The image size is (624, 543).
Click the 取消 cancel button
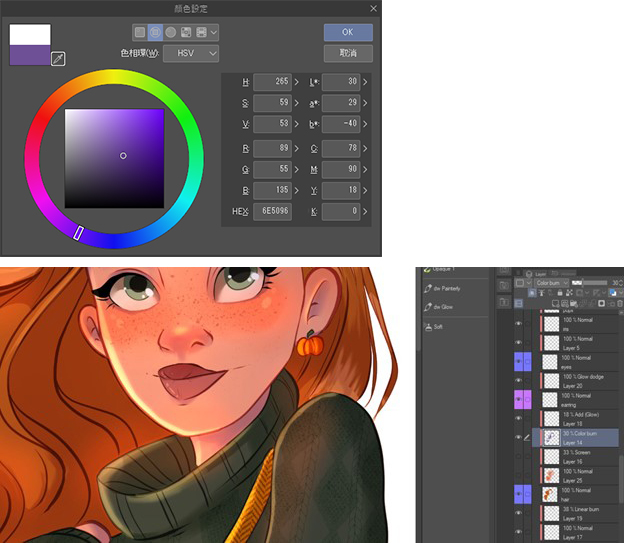pos(348,53)
